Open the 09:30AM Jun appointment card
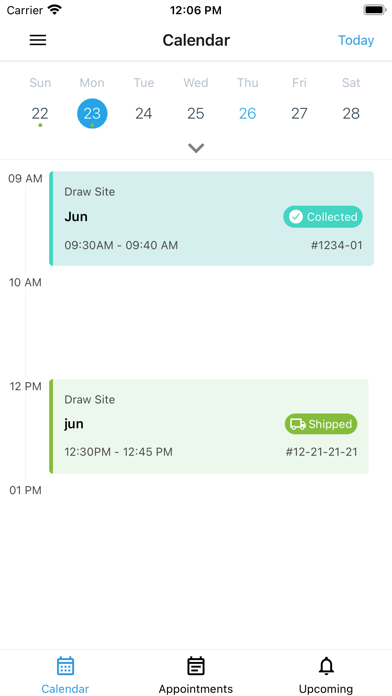 211,218
